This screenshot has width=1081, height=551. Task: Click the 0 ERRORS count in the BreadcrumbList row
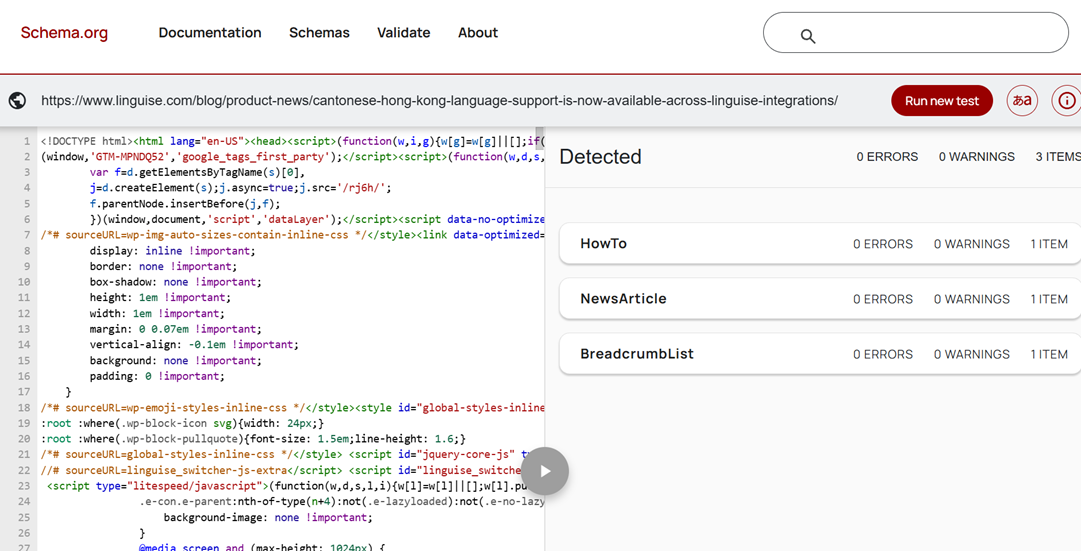(882, 354)
